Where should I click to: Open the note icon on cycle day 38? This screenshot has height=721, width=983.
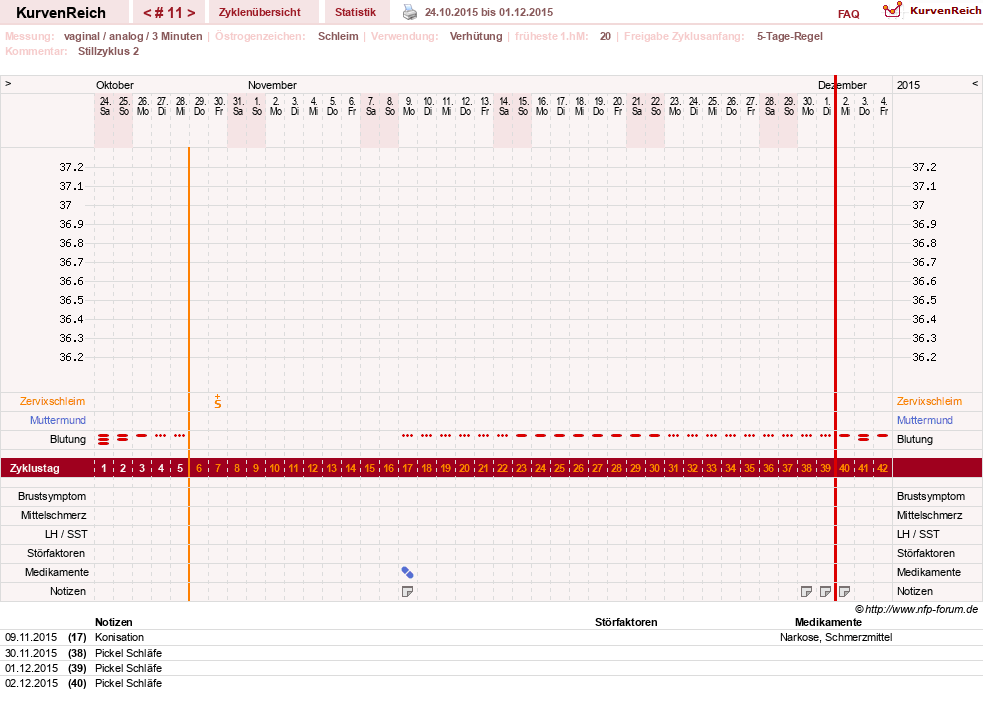(807, 591)
